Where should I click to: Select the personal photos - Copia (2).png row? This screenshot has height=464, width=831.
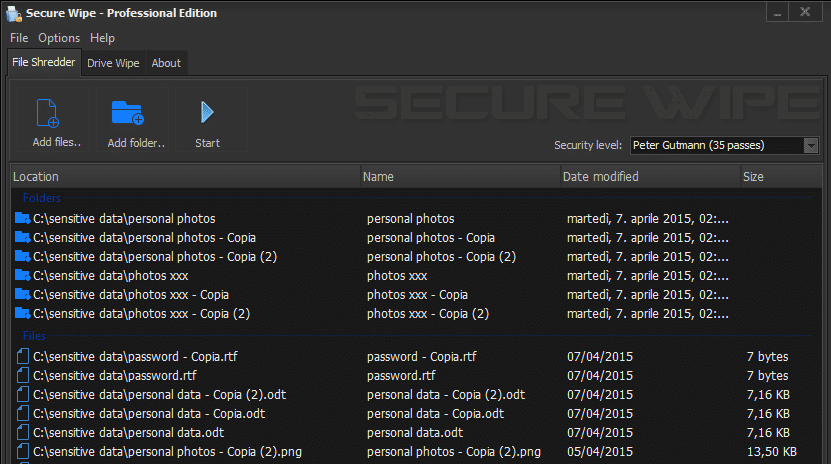416,452
